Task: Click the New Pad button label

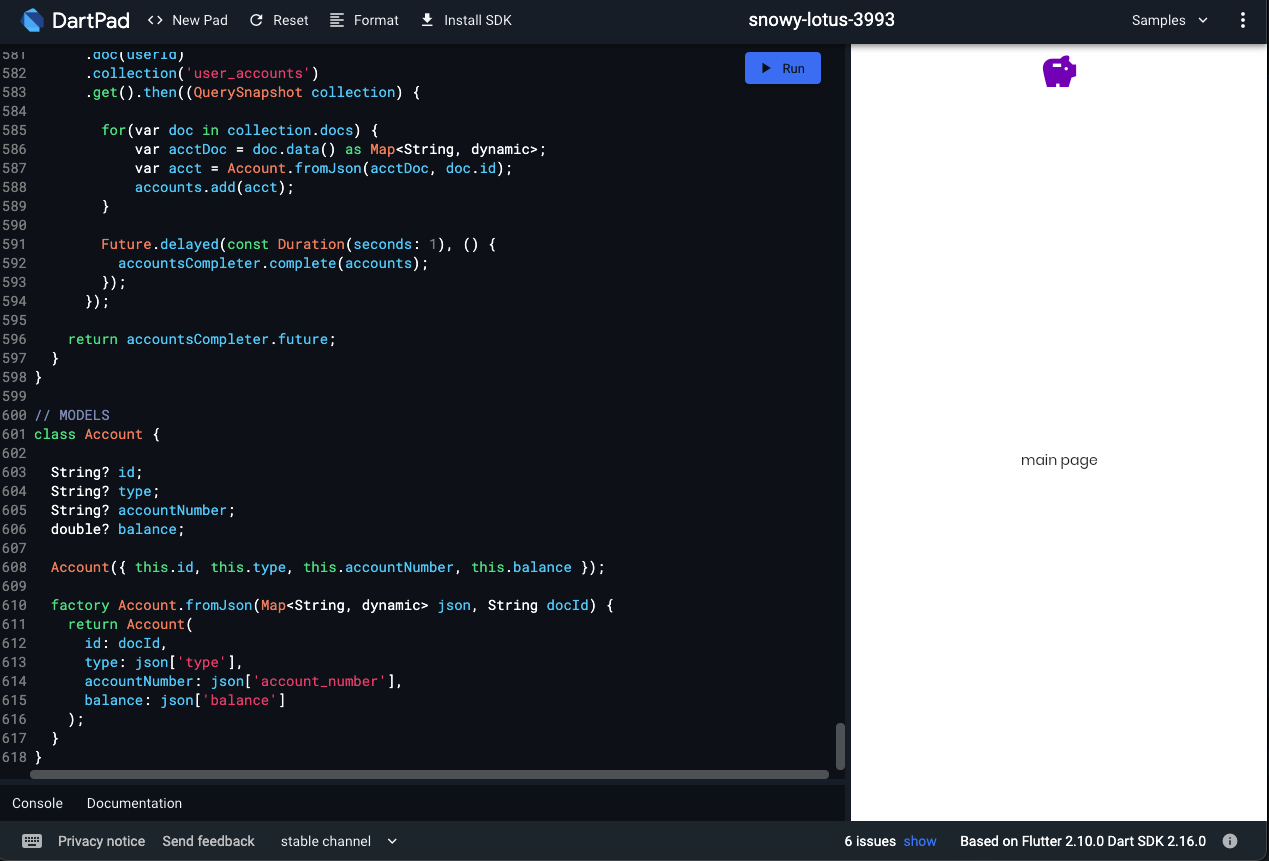Action: [x=200, y=20]
